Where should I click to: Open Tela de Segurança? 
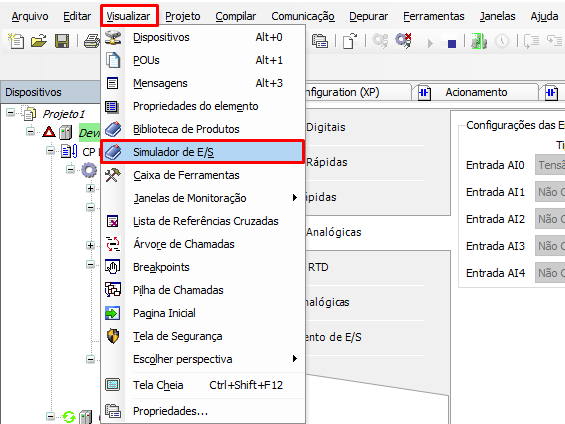pos(203,336)
